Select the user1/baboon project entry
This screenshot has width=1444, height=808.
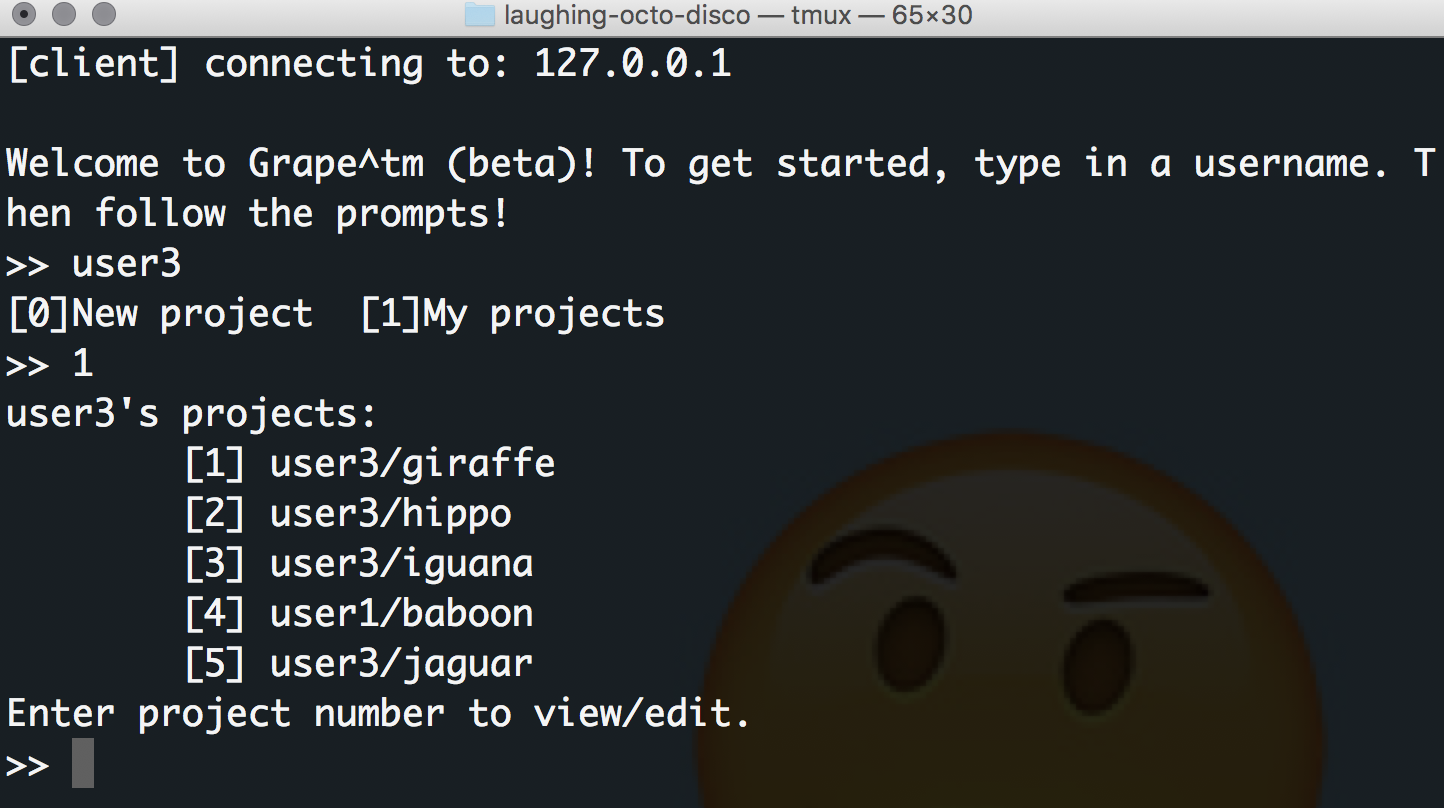[x=359, y=614]
